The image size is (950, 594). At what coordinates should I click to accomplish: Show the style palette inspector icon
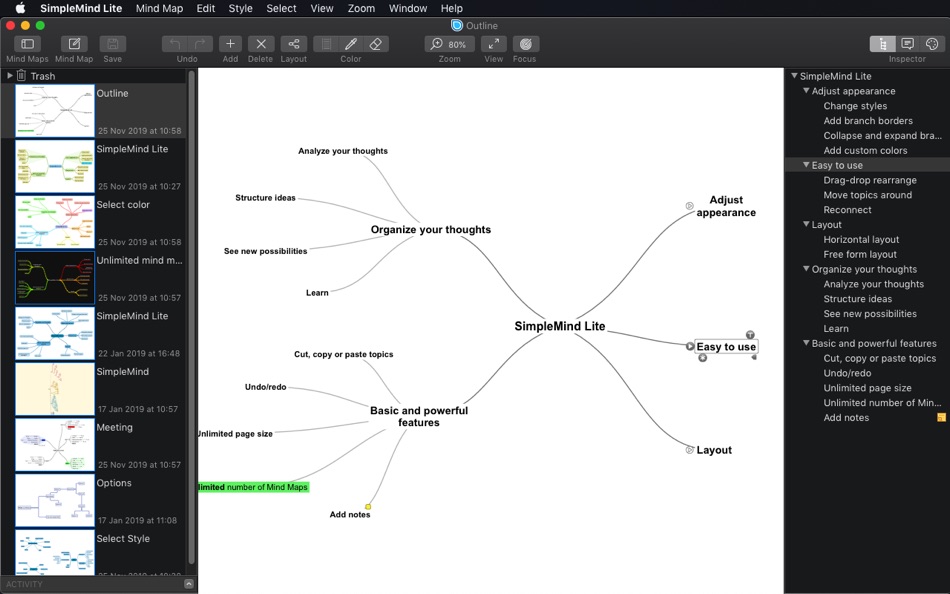pos(932,44)
